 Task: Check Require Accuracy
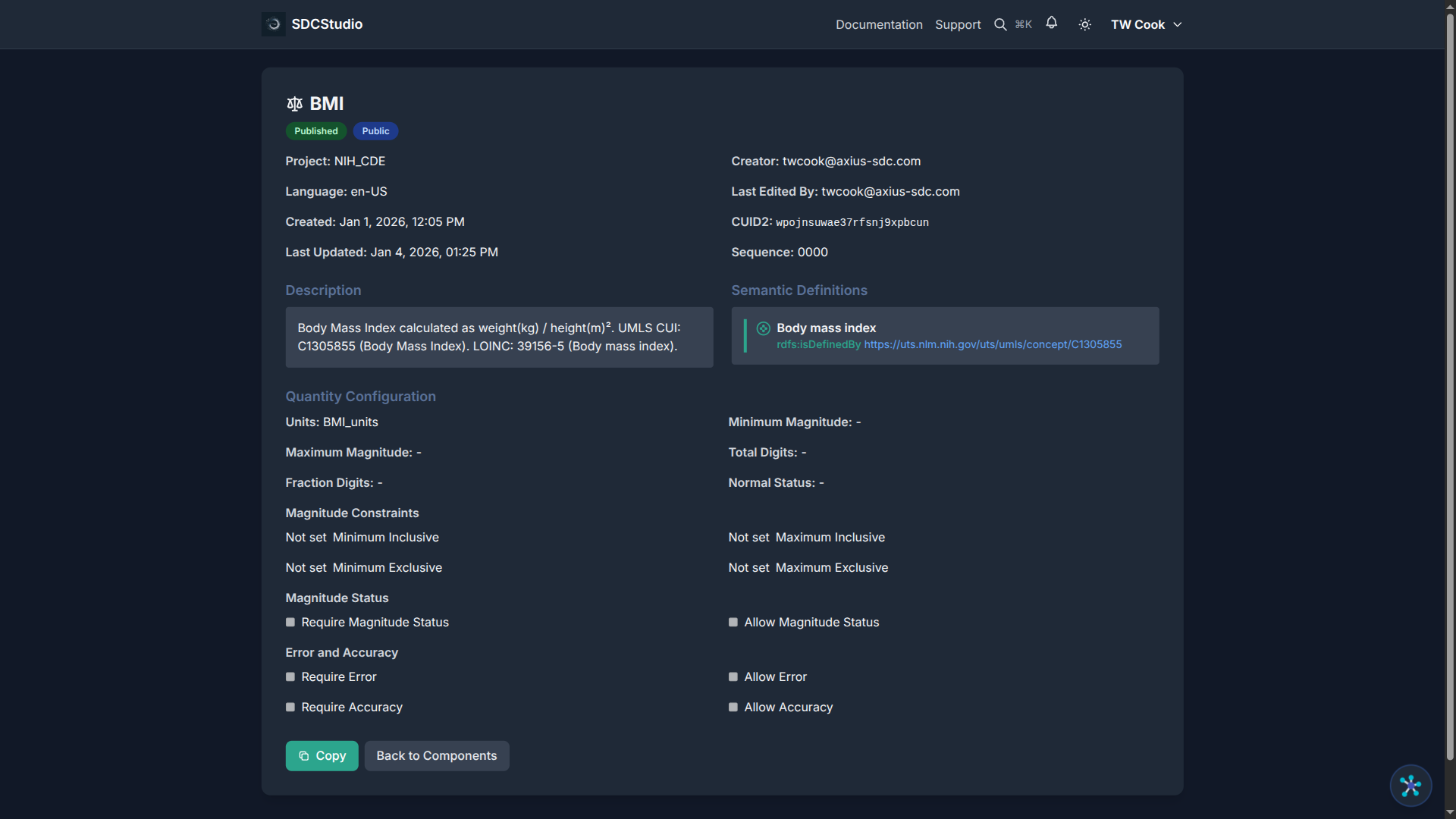click(290, 707)
